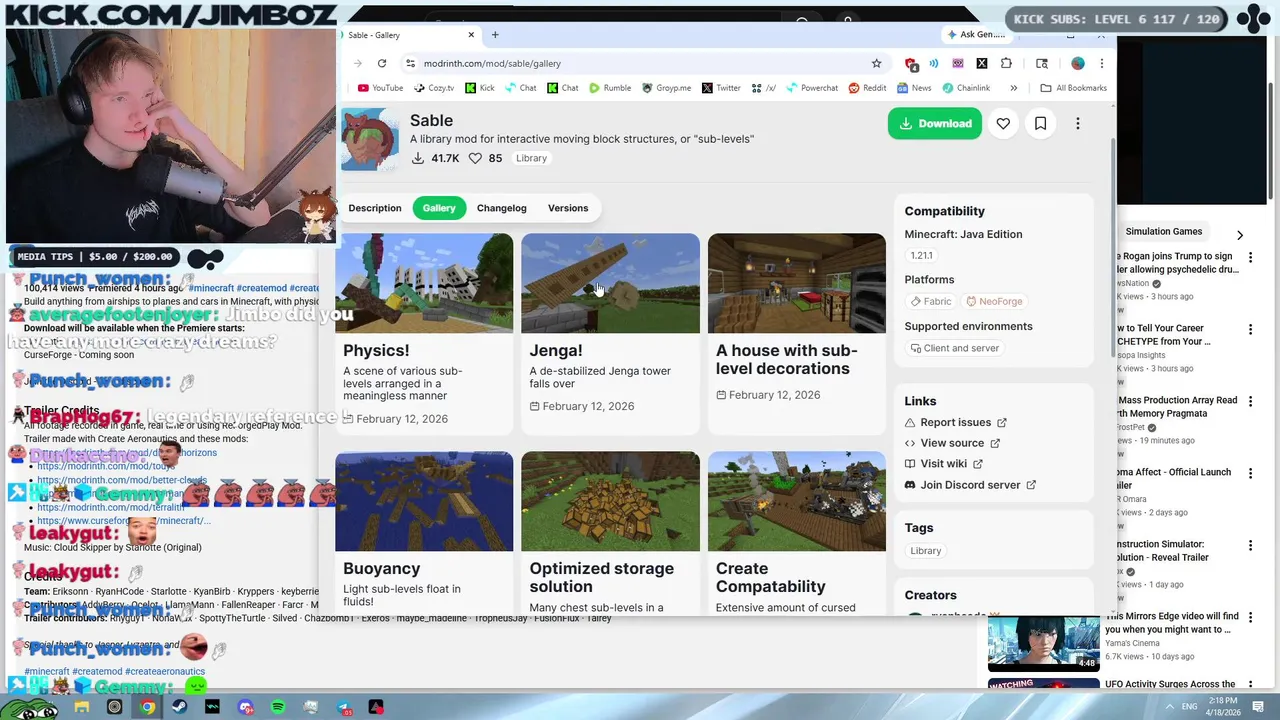This screenshot has width=1280, height=720.
Task: Open the browser profile avatar
Action: click(x=1077, y=63)
